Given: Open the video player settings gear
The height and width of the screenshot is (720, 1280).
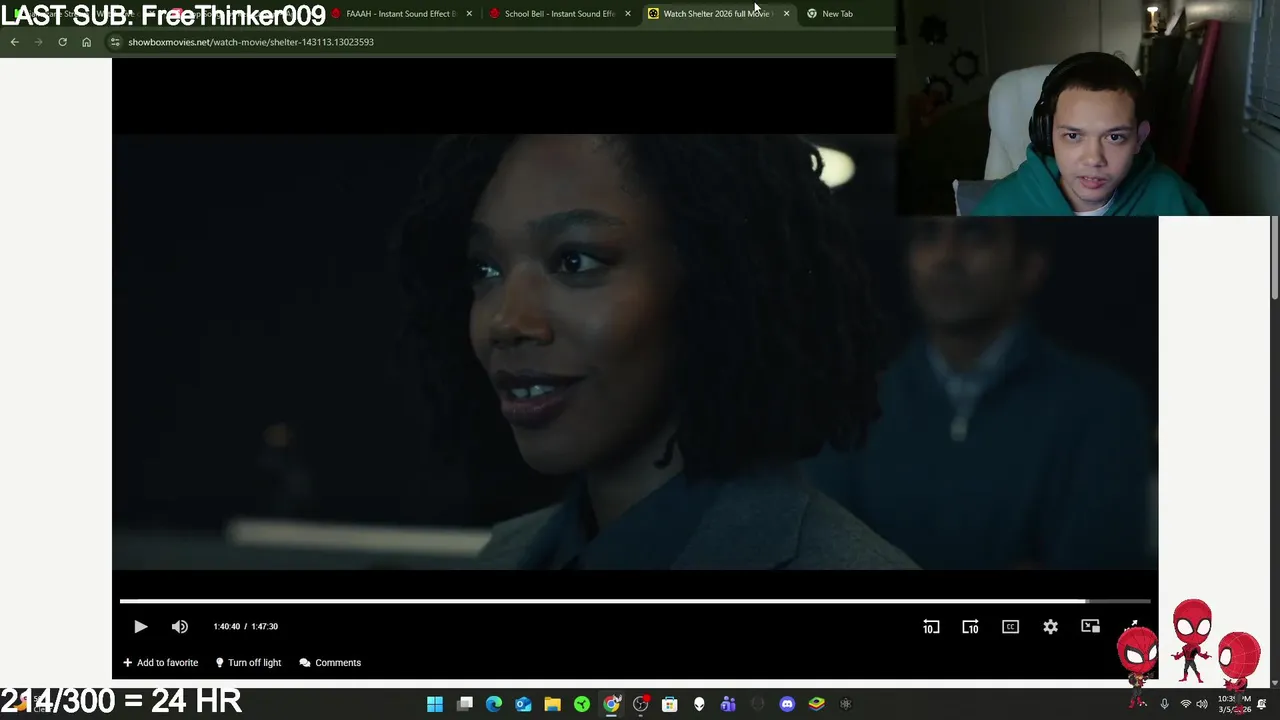Looking at the screenshot, I should point(1050,626).
